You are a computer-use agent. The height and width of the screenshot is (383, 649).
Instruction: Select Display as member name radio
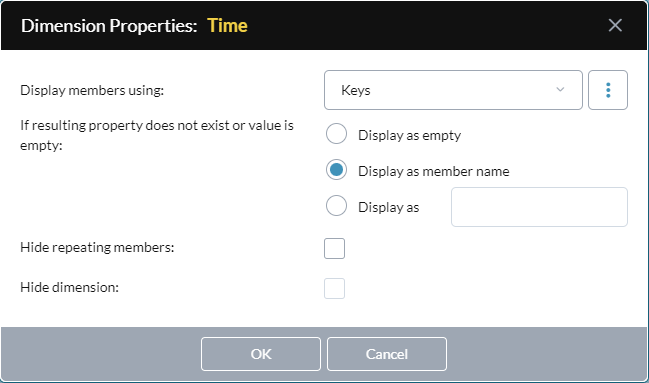336,170
